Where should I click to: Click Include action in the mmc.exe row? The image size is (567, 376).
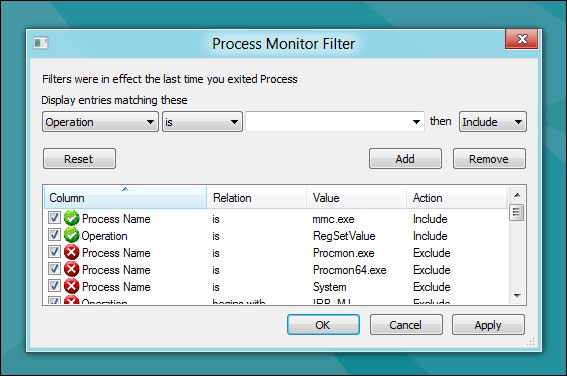[x=430, y=219]
